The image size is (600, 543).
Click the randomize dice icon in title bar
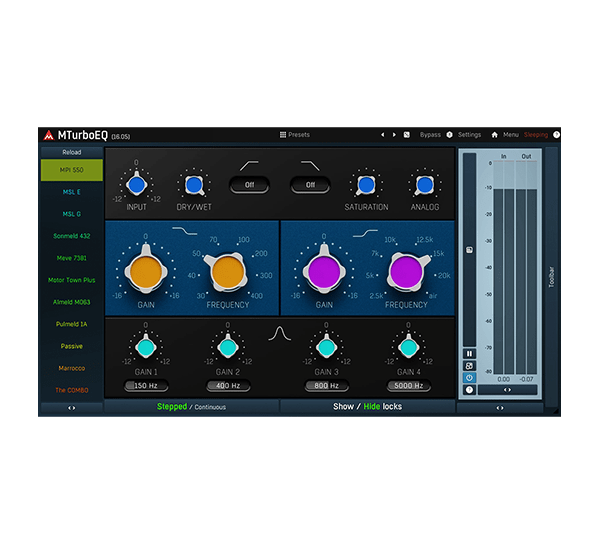click(x=407, y=135)
